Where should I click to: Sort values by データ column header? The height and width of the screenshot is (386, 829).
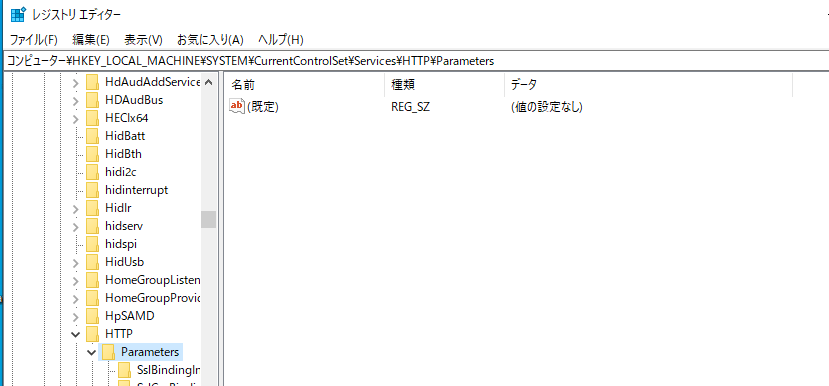649,85
